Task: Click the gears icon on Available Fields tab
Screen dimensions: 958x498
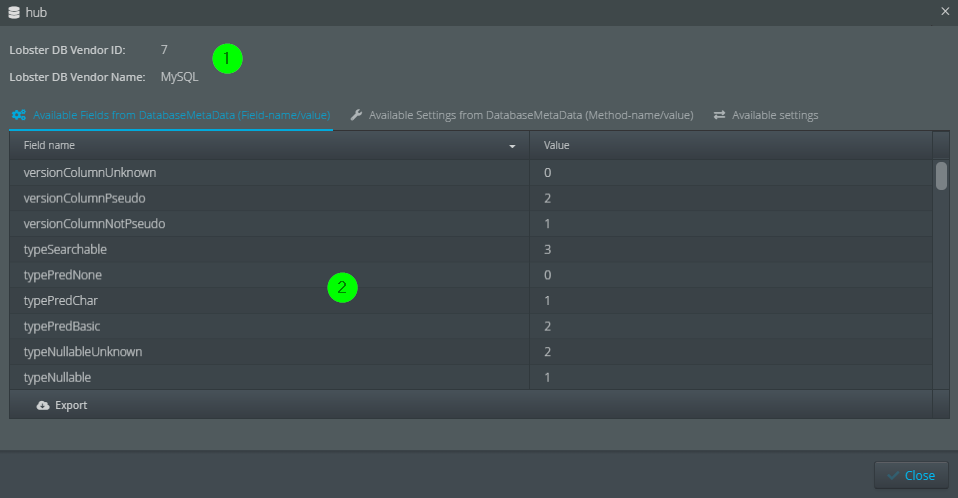Action: tap(18, 115)
